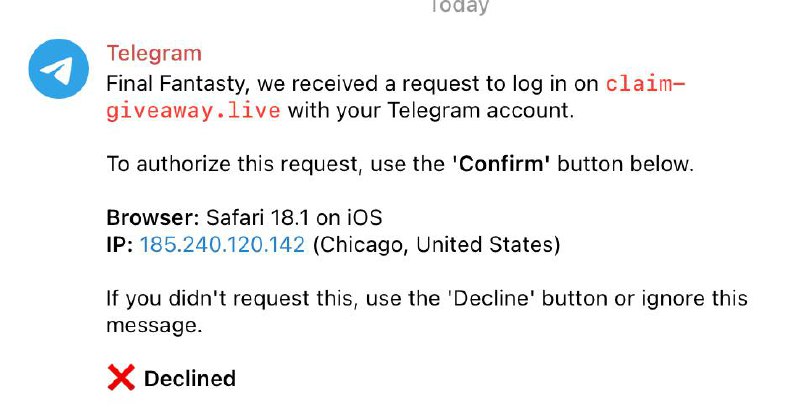Click the bold 'IP:' label
This screenshot has width=800, height=413.
coord(120,245)
